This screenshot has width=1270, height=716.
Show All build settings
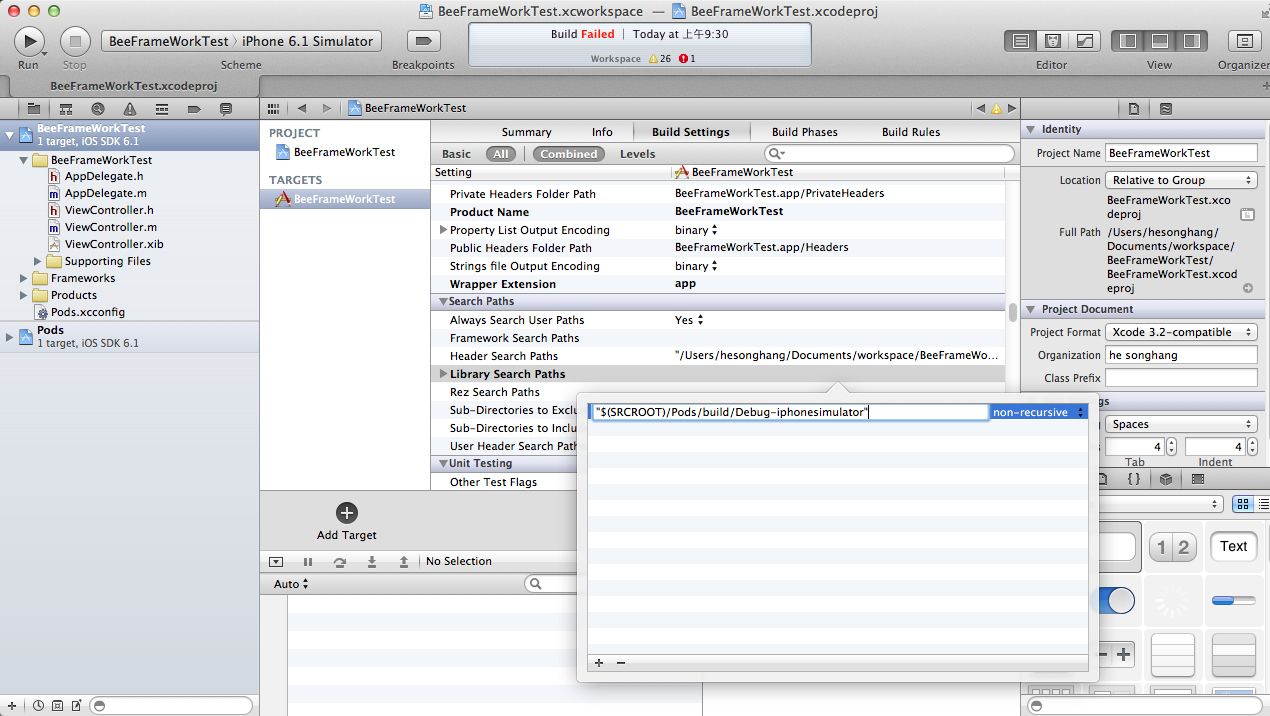coord(501,154)
